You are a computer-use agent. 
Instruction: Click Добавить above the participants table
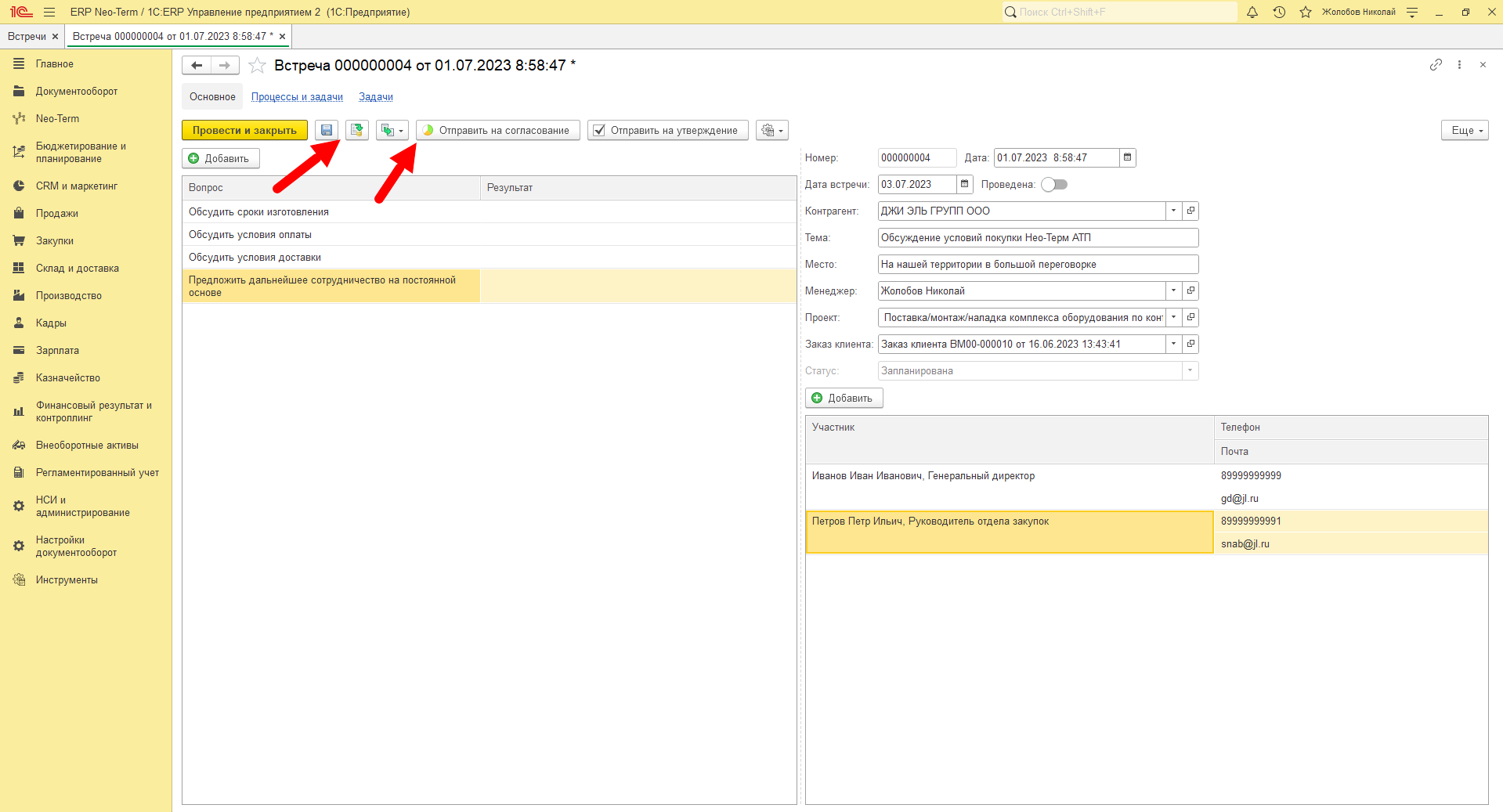point(844,398)
